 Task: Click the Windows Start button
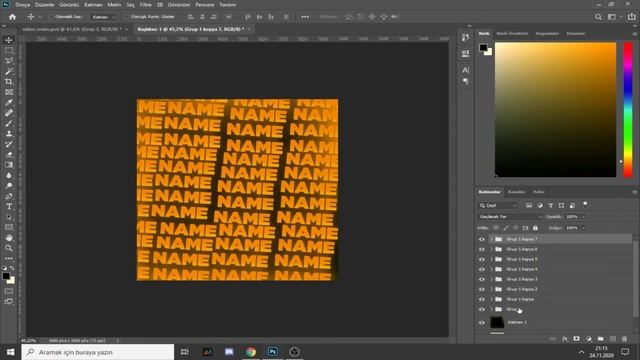11,352
